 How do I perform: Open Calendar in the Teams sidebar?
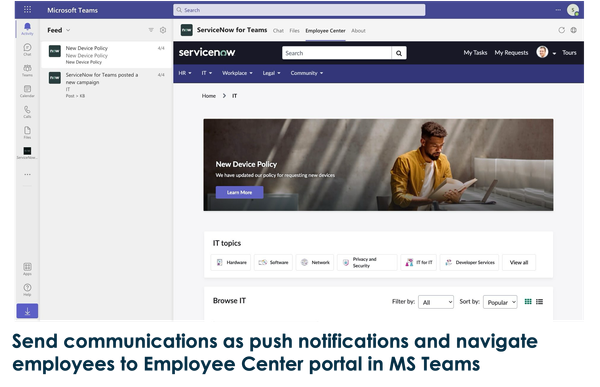tap(27, 91)
